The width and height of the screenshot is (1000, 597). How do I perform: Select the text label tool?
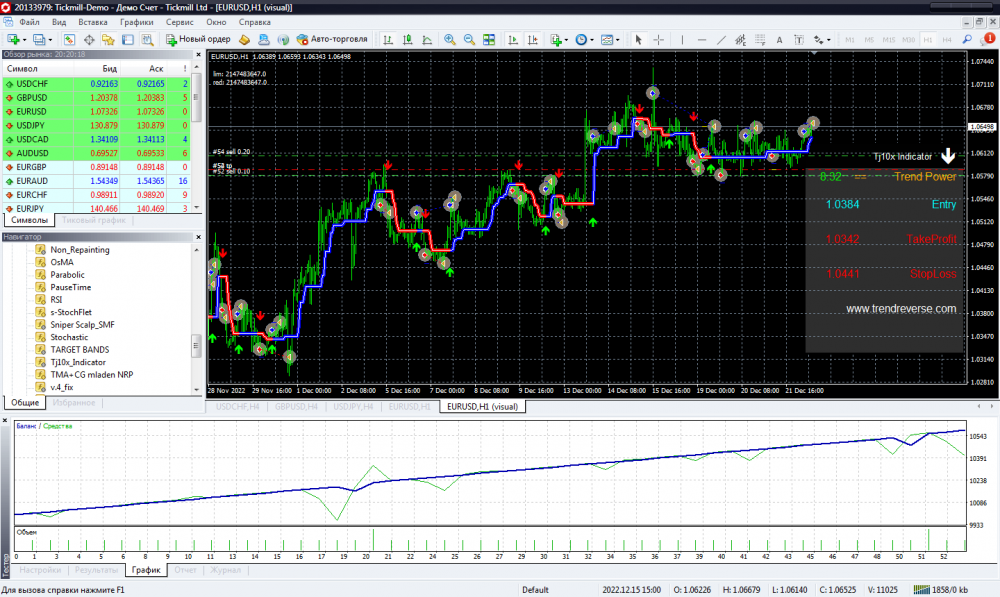coord(798,40)
